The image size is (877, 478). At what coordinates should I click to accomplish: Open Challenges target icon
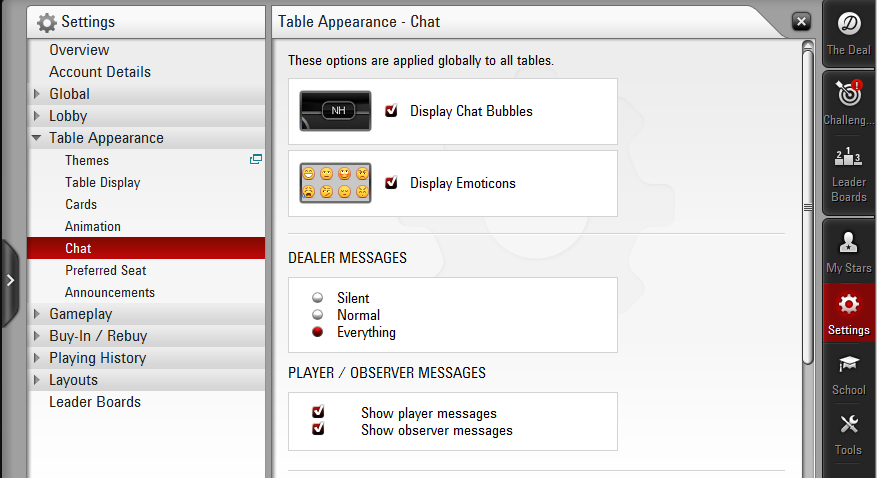[848, 95]
